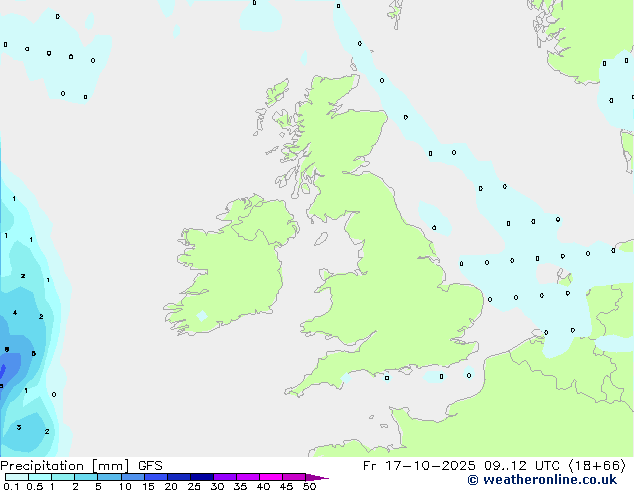Viewport: 634px width, 490px height.
Task: Click the 40–45 mm magenta legend swatch
Action: 271,477
